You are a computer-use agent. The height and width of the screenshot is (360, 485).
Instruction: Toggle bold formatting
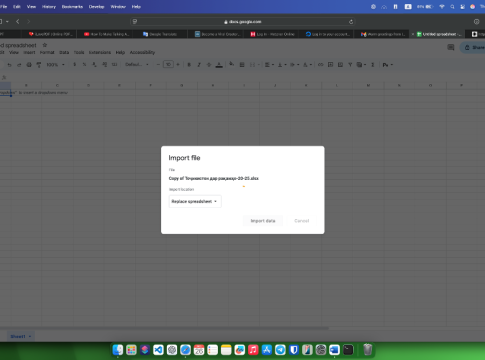(x=189, y=65)
